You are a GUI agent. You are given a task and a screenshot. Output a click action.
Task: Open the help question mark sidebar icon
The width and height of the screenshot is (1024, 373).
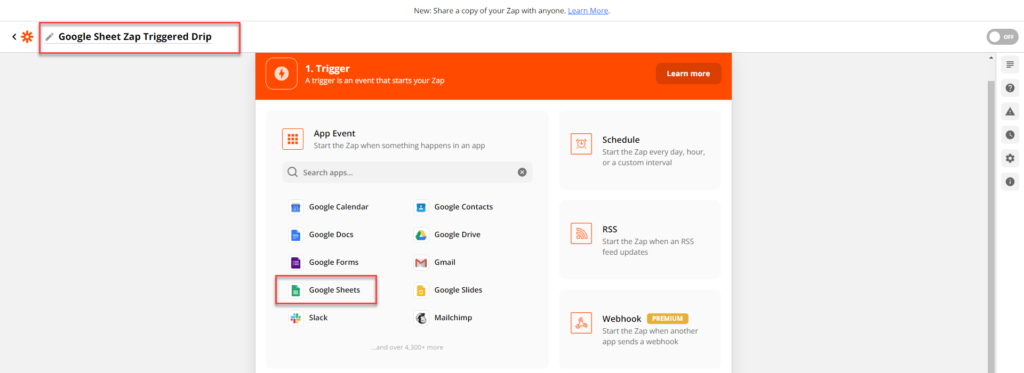tap(1010, 88)
